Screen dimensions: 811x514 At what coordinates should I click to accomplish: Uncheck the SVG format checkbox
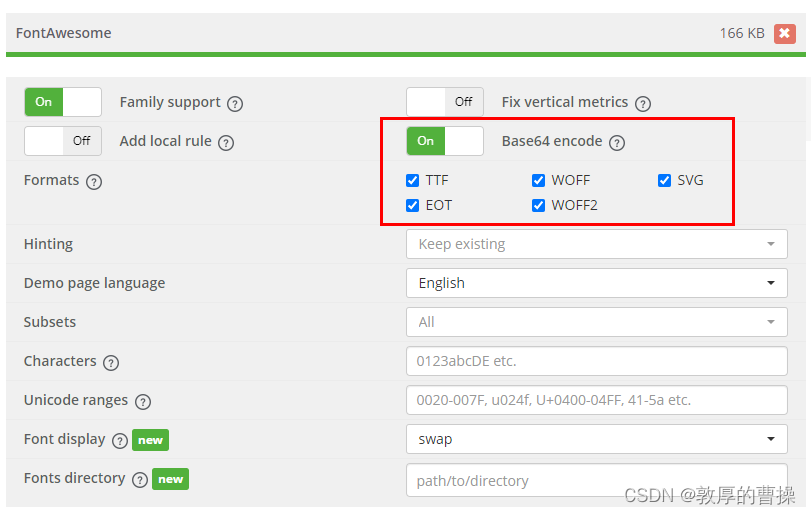[664, 180]
